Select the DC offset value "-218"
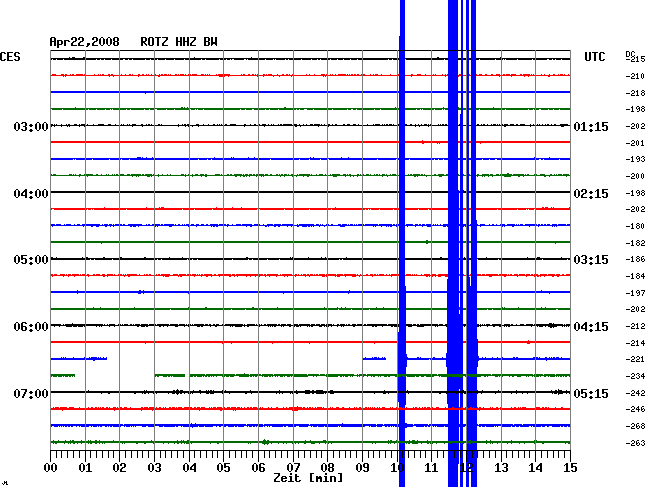Image resolution: width=650 pixels, height=494 pixels. (x=635, y=93)
